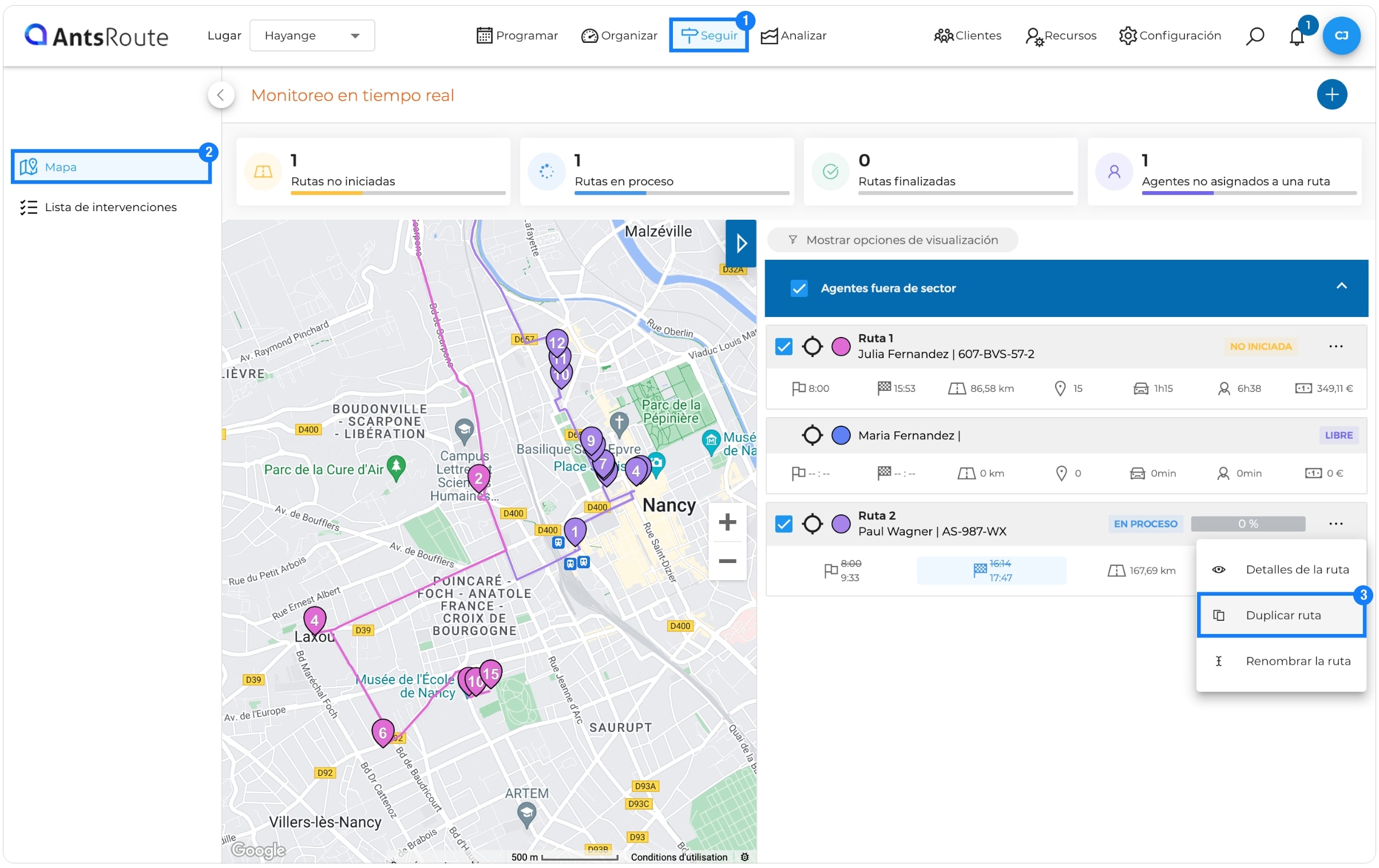This screenshot has width=1379, height=868.
Task: Select the Seguir tab
Action: point(709,35)
